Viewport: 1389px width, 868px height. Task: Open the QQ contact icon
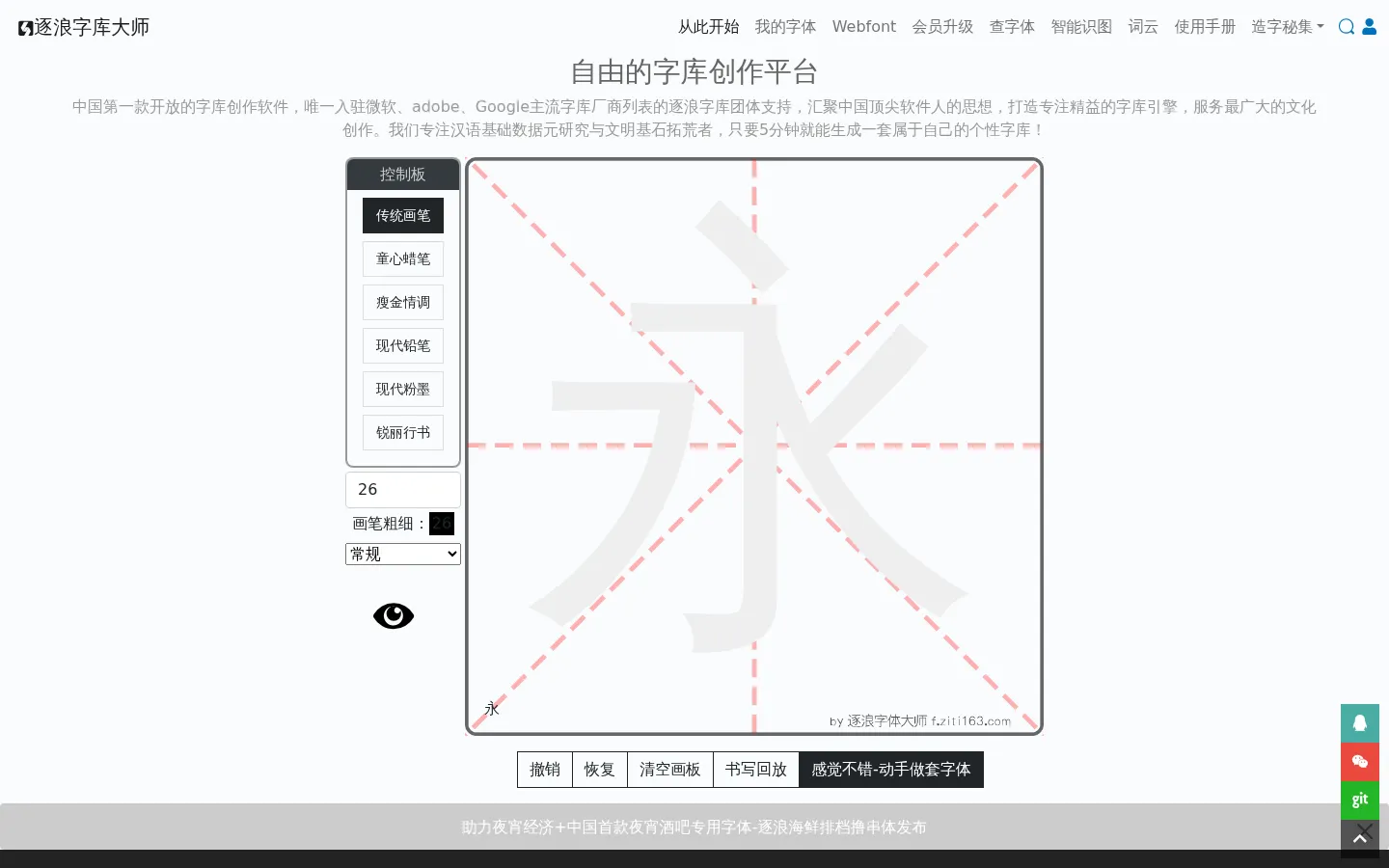pos(1360,723)
